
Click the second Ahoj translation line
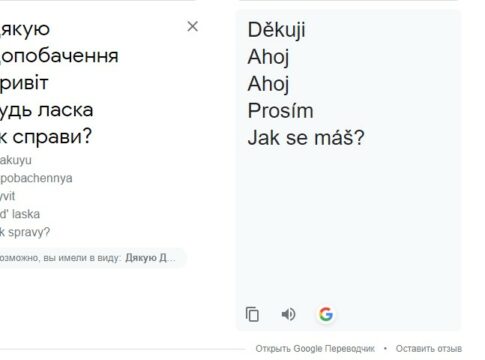tap(268, 84)
